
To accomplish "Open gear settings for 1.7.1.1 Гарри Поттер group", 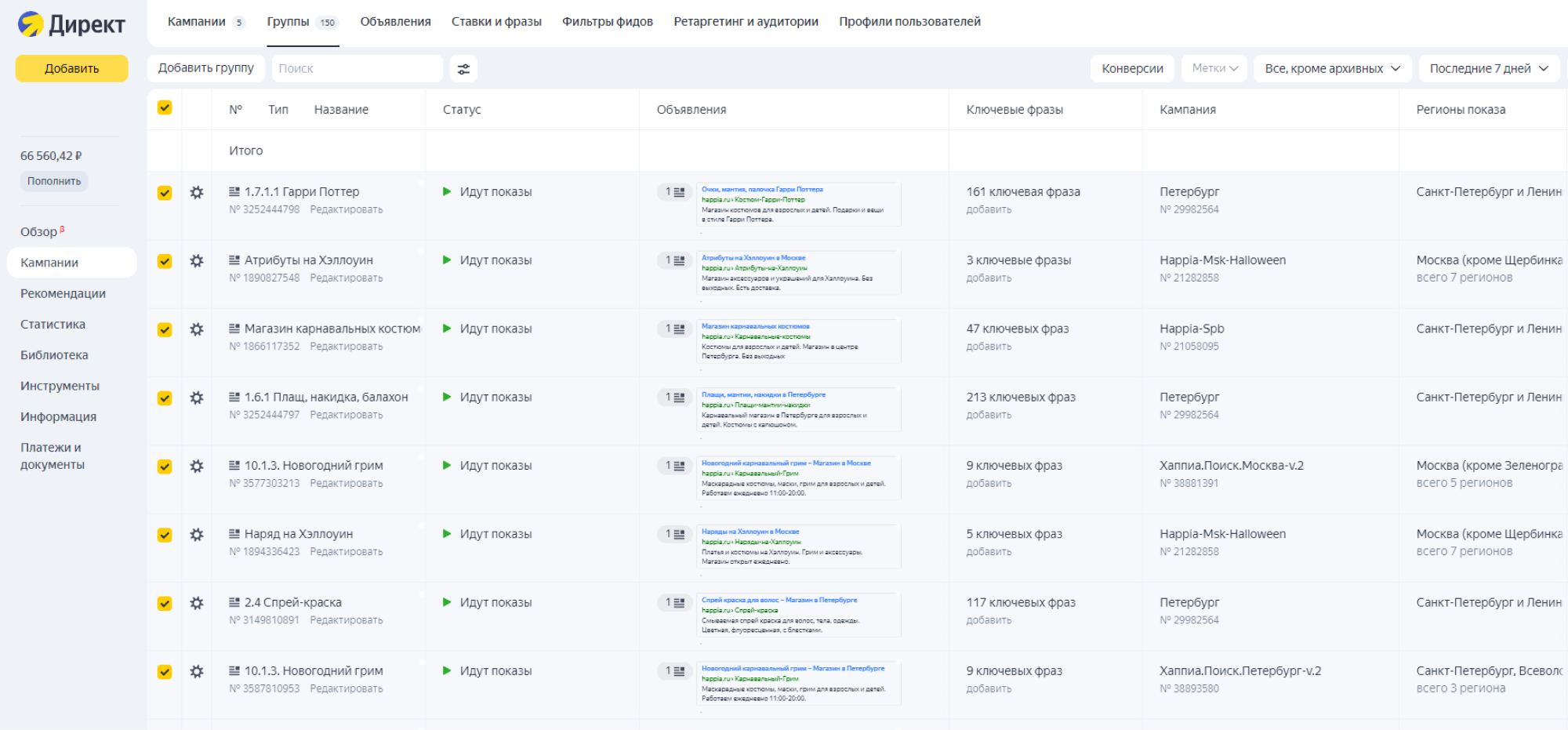I will click(x=197, y=192).
